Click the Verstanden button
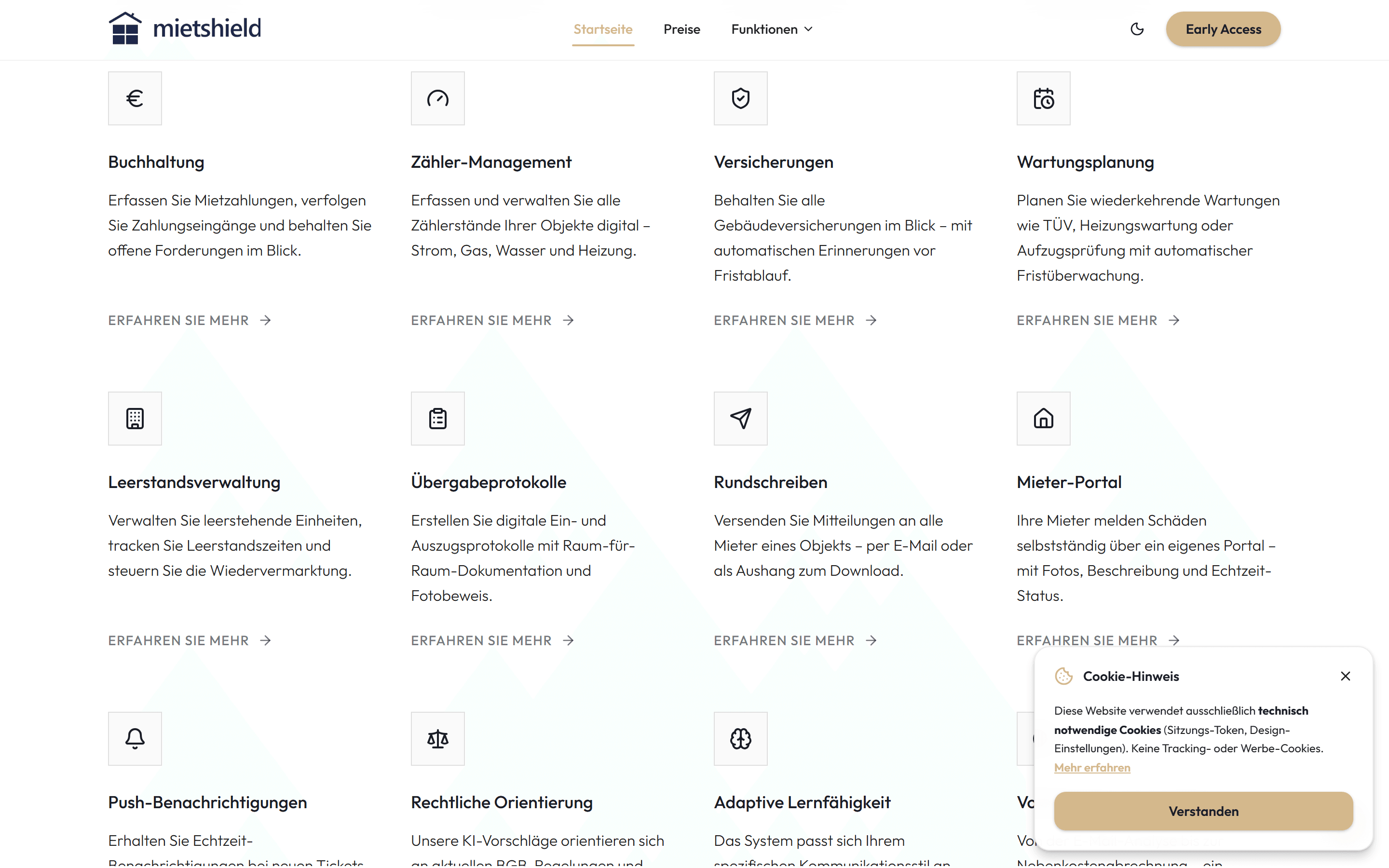Viewport: 1389px width, 868px height. (x=1203, y=811)
